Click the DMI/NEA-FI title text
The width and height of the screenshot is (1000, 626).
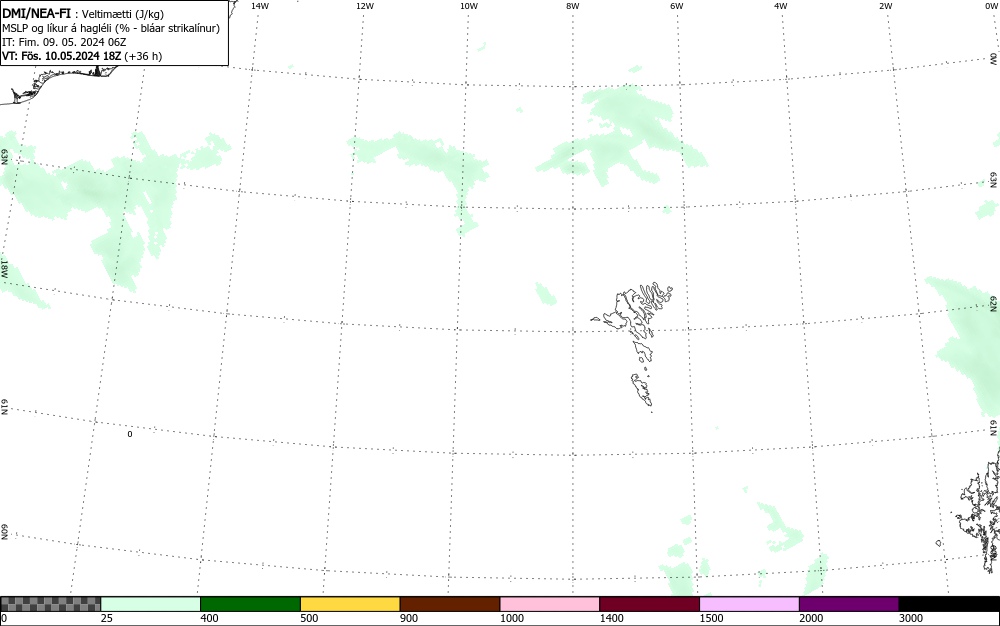[x=36, y=13]
